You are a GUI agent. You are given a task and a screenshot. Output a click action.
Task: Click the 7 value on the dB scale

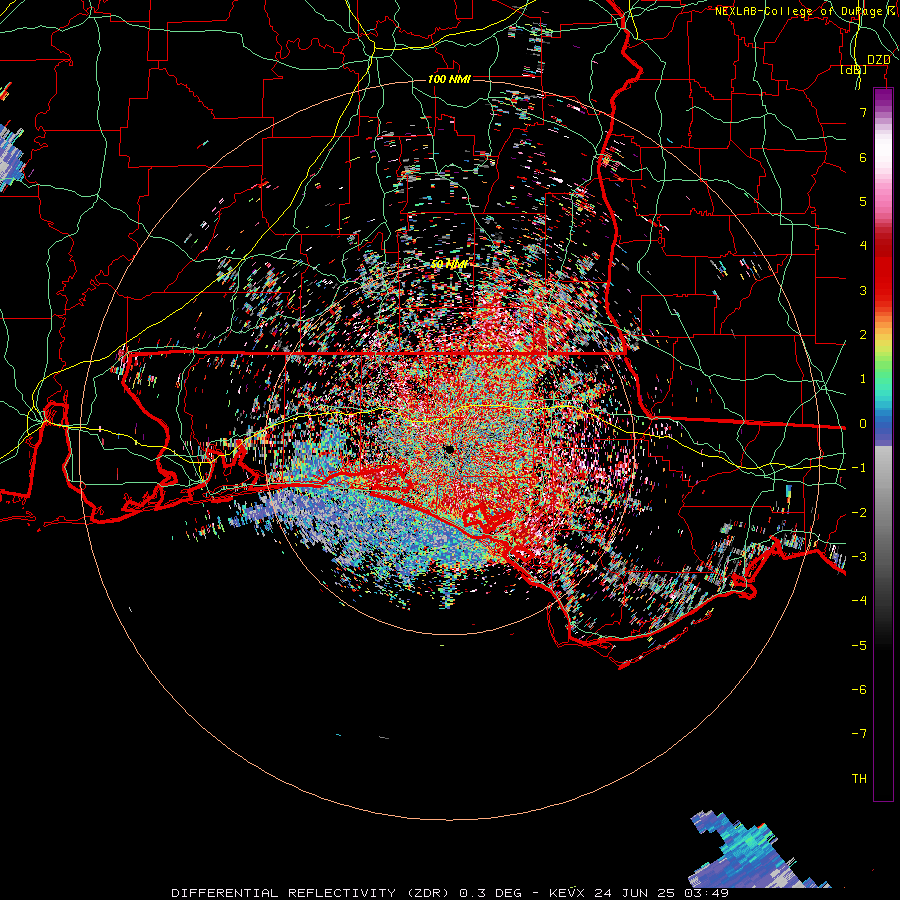863,112
